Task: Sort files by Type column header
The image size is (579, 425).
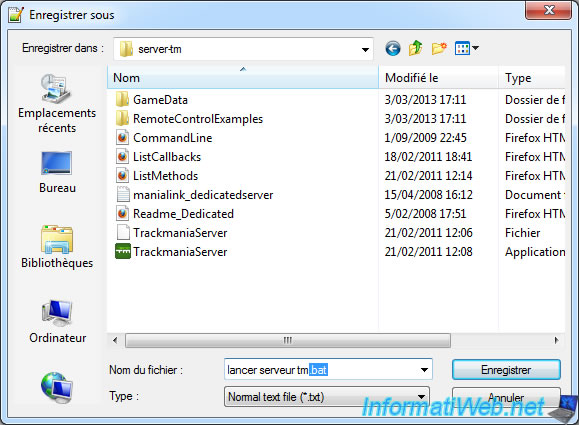Action: point(532,78)
